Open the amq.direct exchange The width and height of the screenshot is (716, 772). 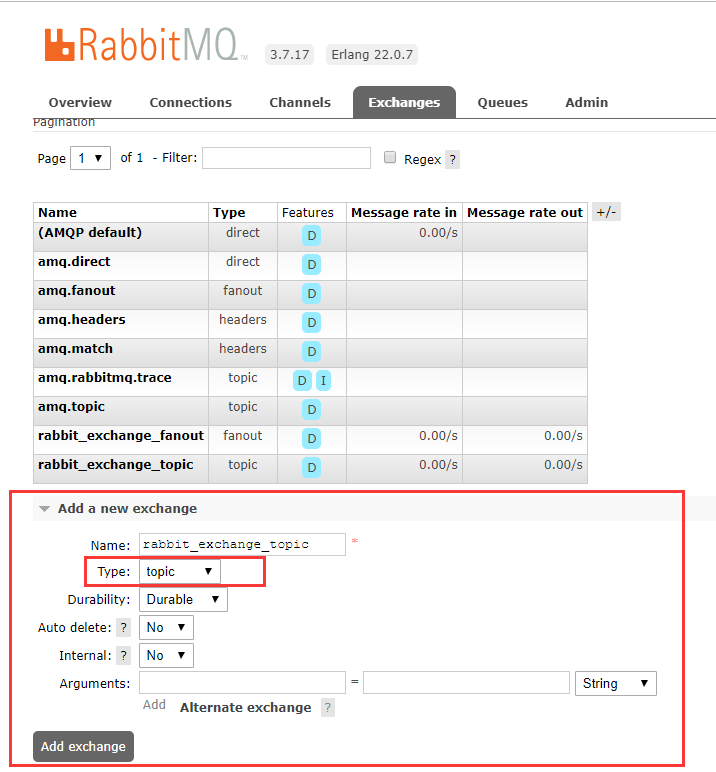click(x=74, y=261)
